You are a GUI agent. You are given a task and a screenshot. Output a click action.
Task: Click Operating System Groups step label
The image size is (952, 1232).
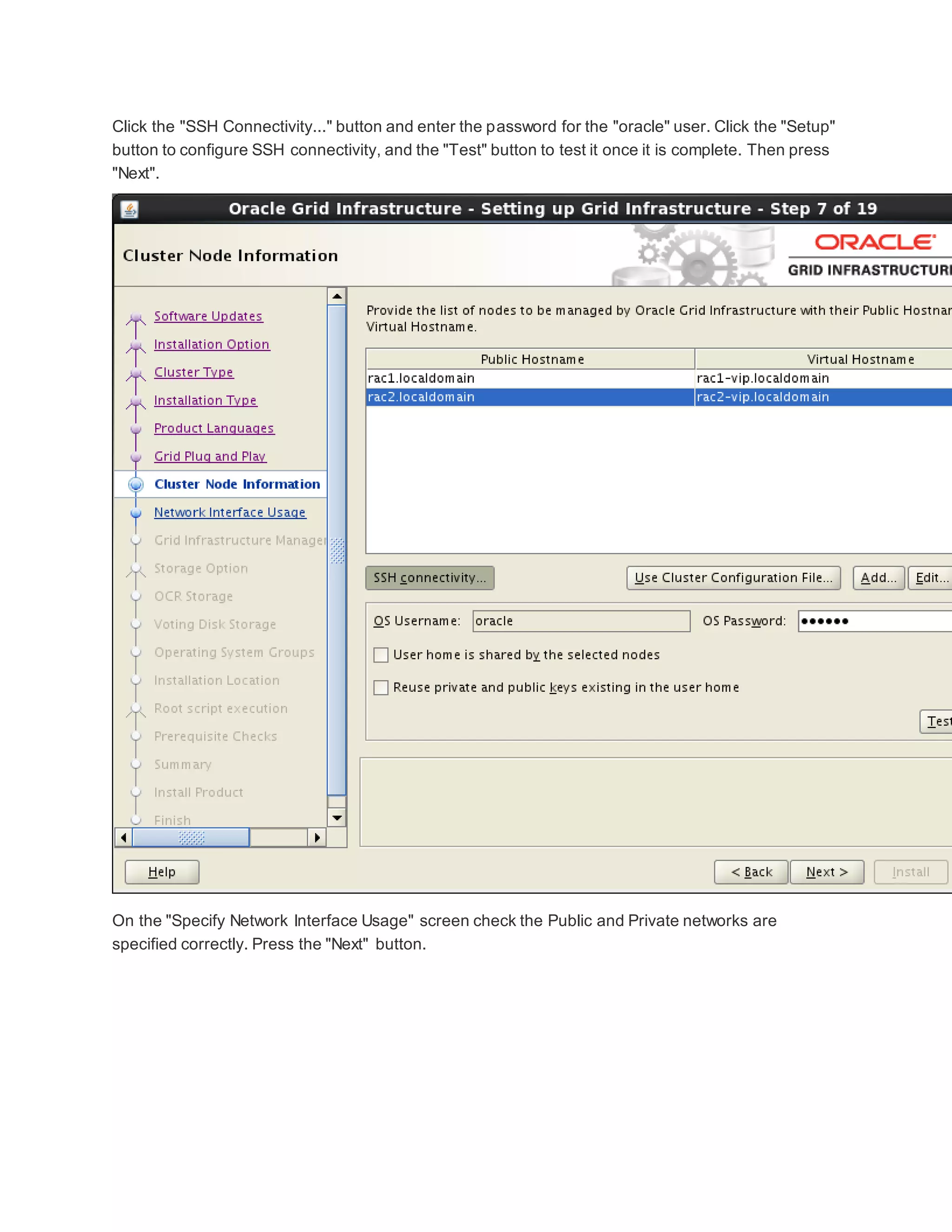(x=234, y=652)
